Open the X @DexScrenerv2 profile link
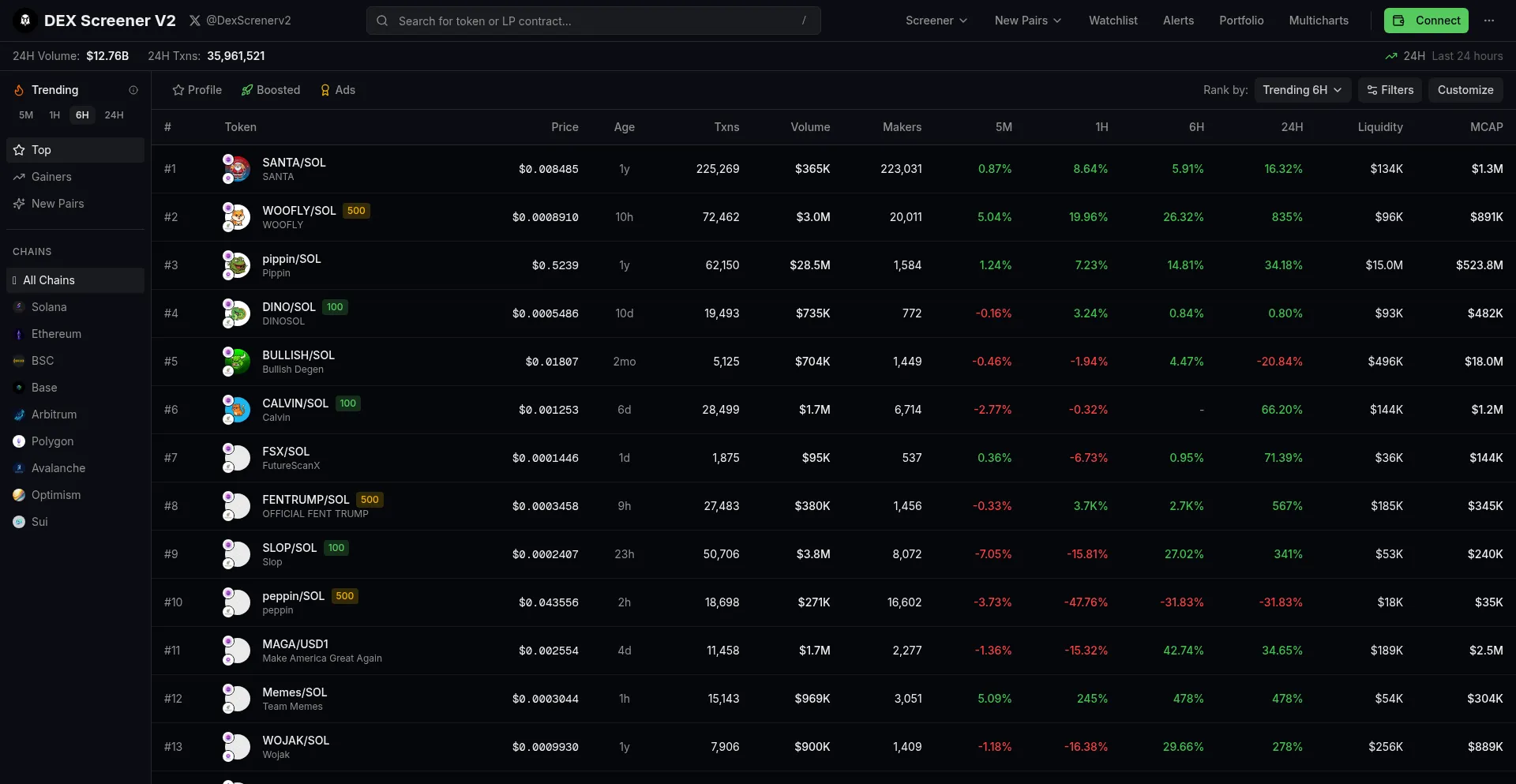Screen dimensions: 1516x784 point(240,21)
